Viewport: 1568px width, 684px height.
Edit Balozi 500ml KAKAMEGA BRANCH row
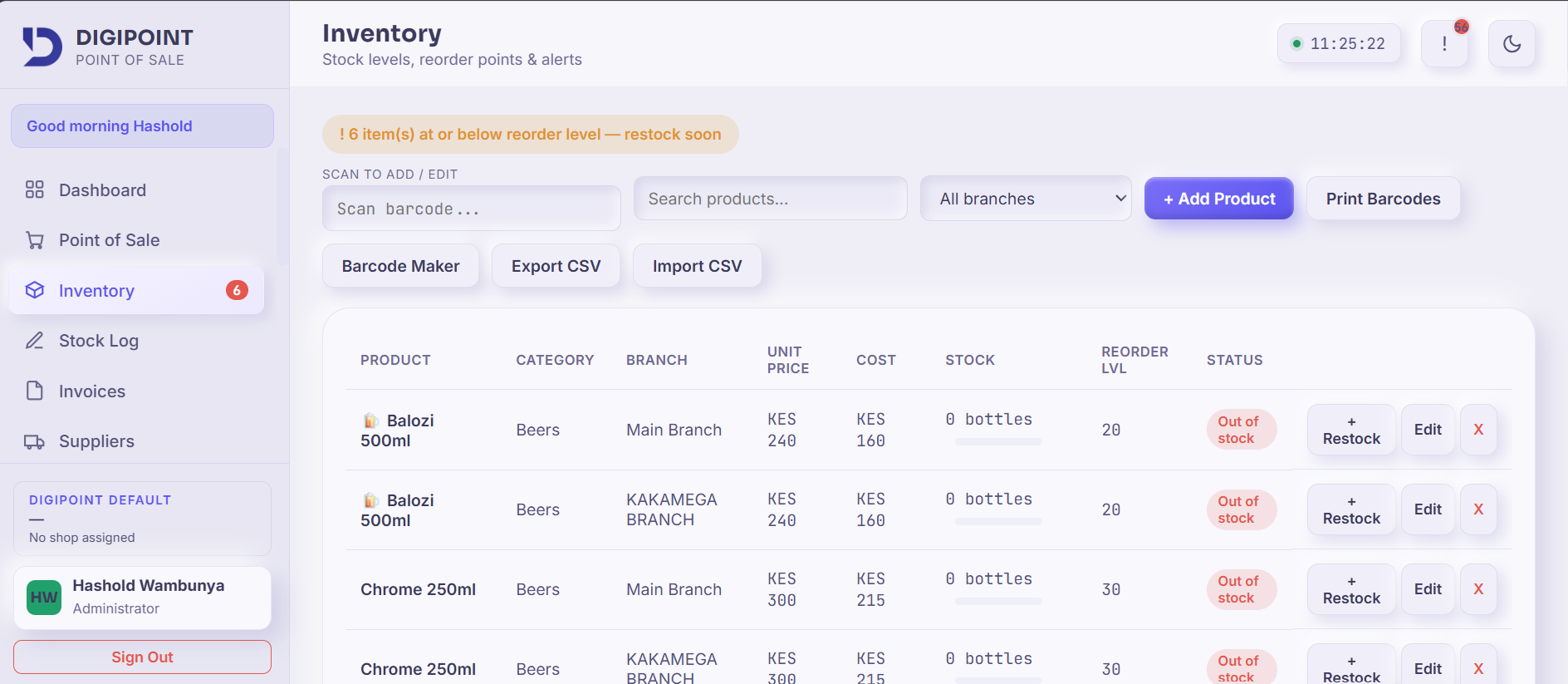pos(1428,509)
